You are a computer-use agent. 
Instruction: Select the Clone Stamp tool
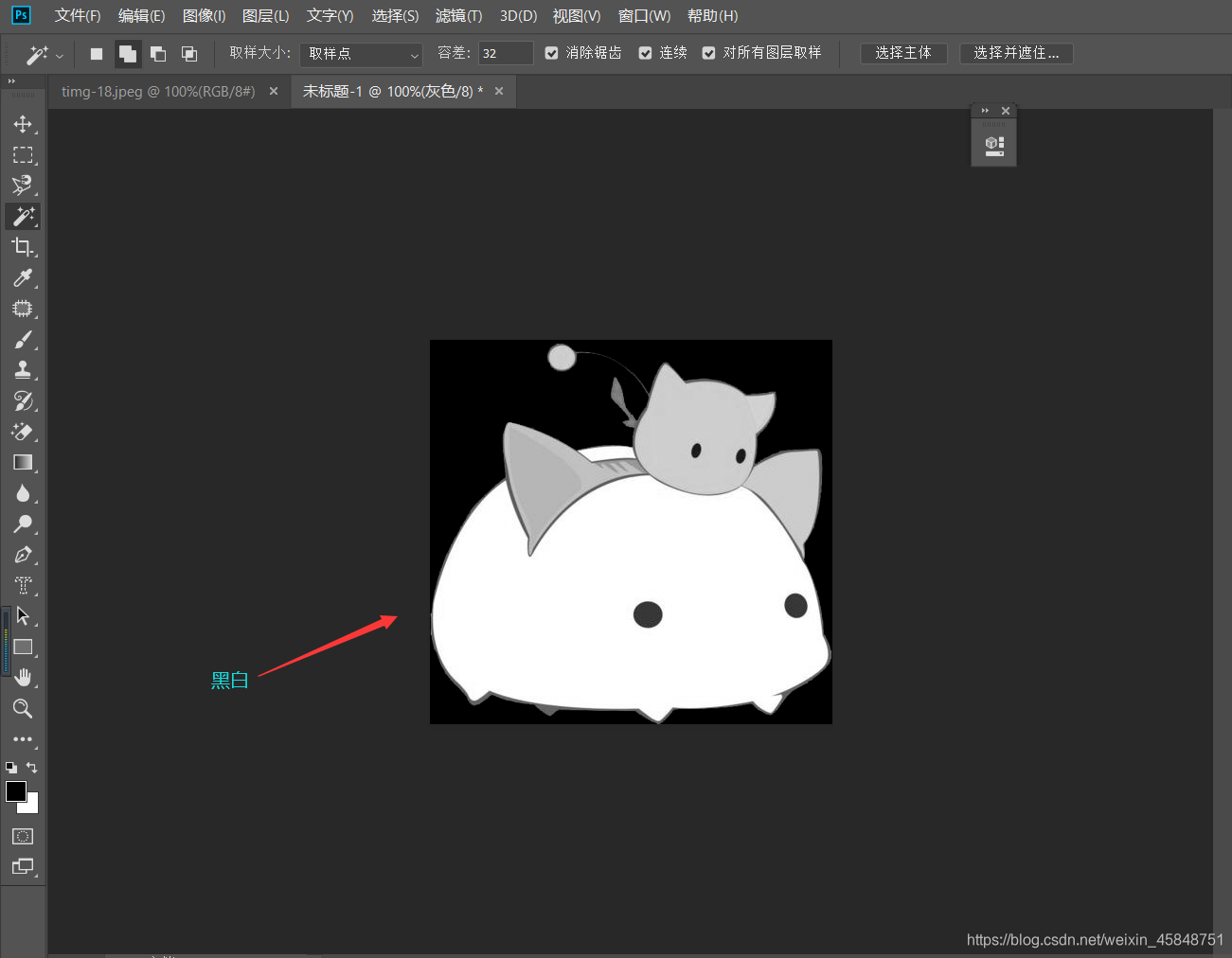click(x=23, y=370)
